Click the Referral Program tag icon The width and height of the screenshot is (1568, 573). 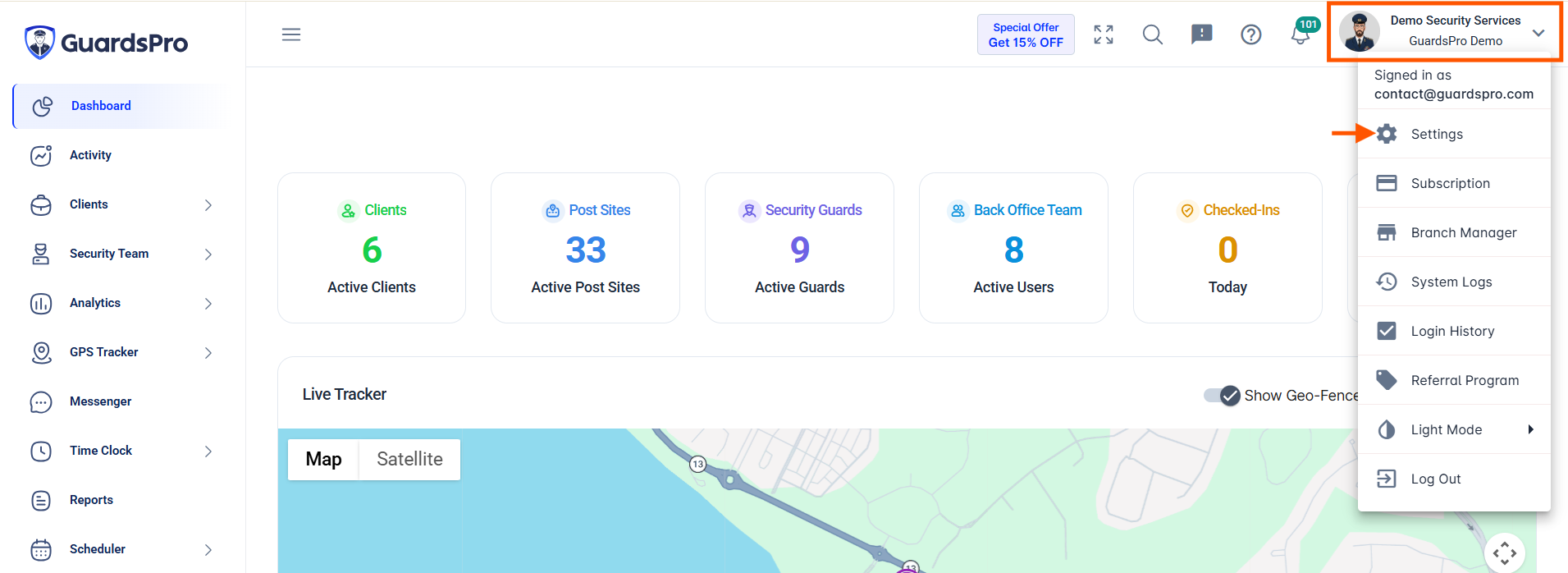1387,380
